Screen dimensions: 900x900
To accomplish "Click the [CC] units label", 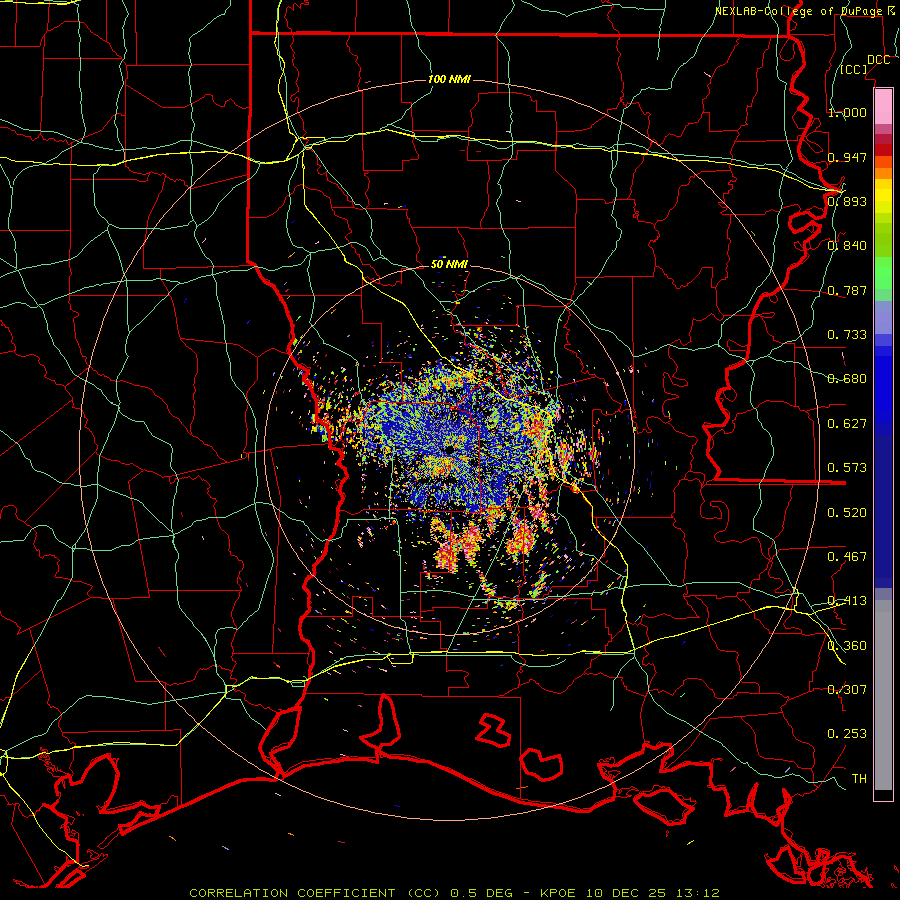I will (853, 69).
